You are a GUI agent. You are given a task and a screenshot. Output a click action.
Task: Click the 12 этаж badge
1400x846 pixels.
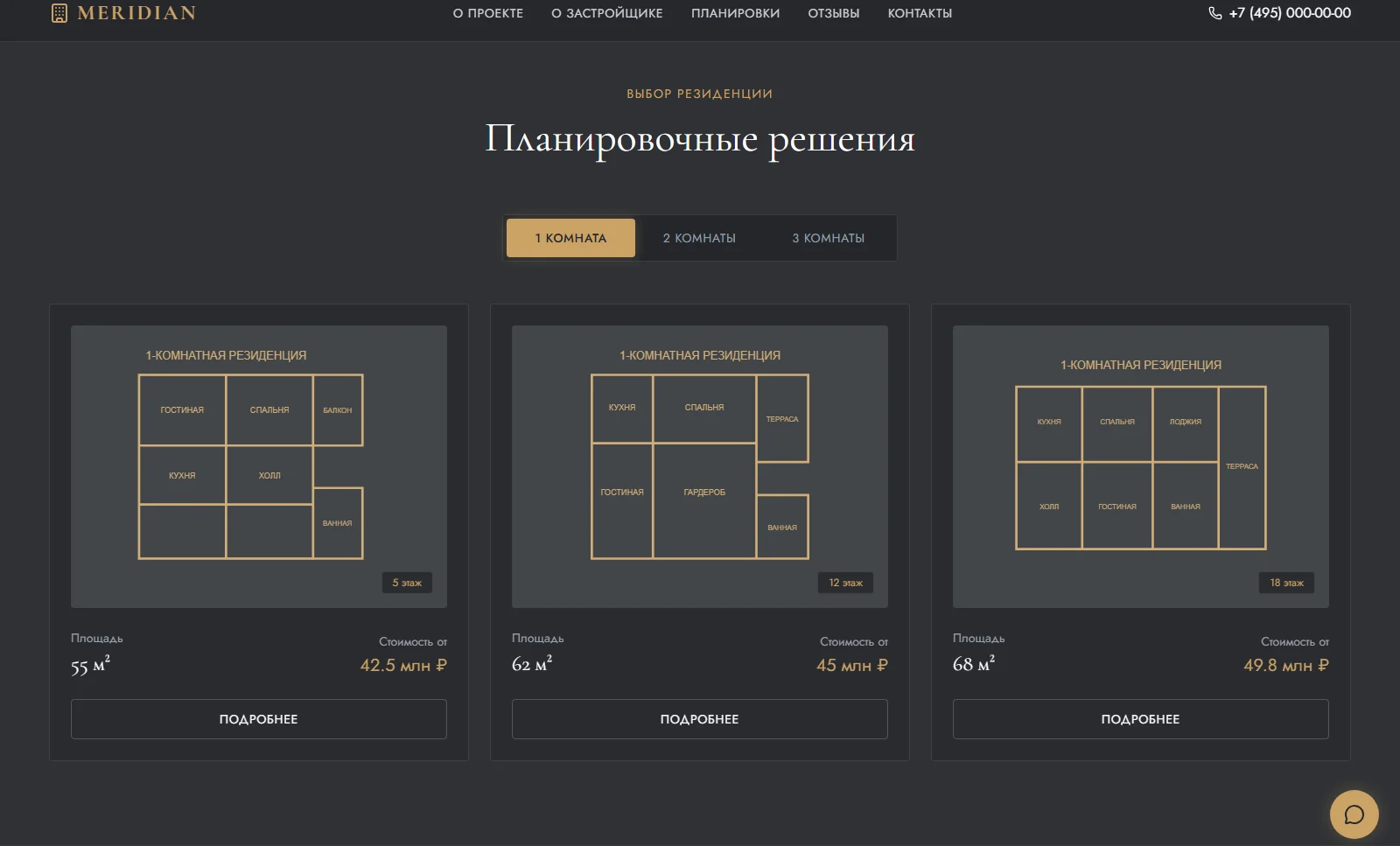[x=845, y=583]
